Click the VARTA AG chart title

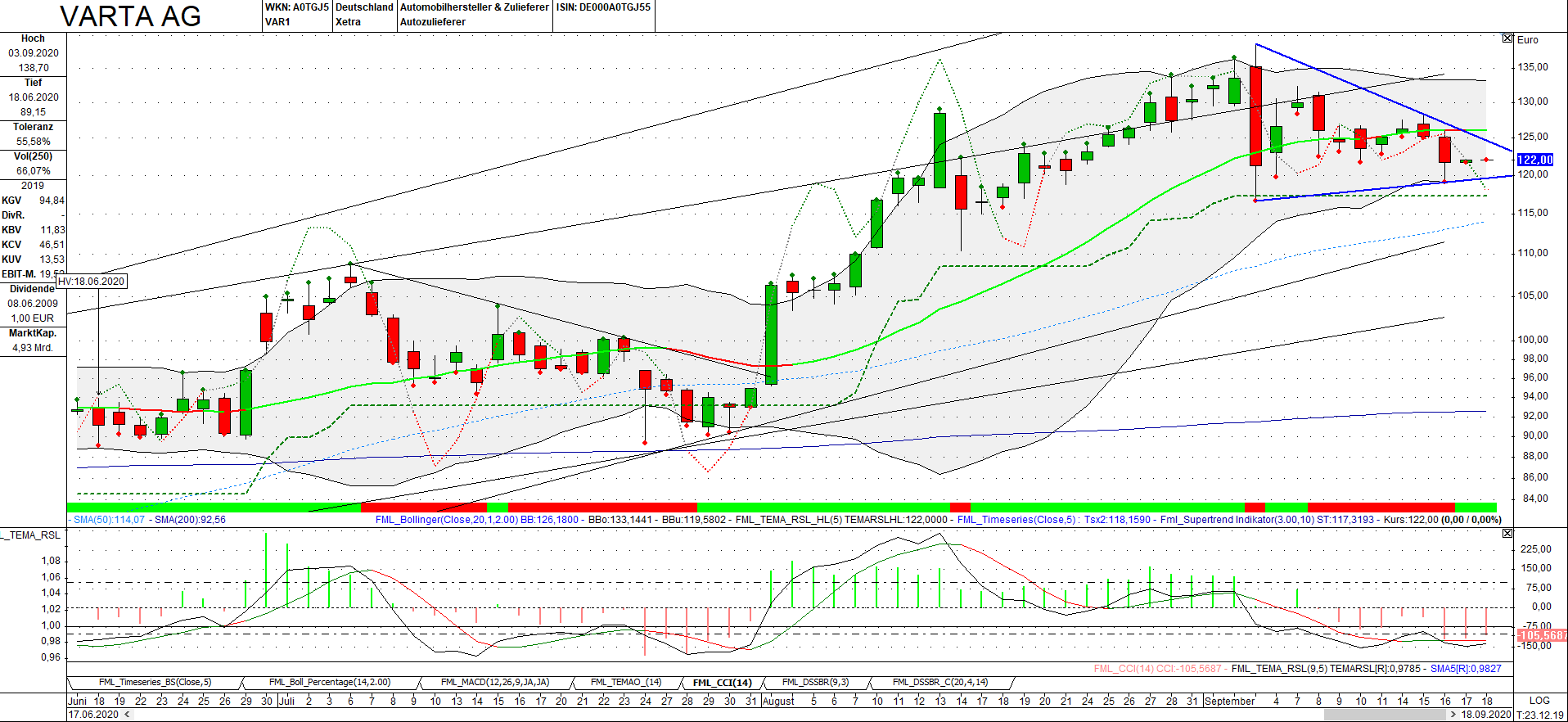coord(131,16)
